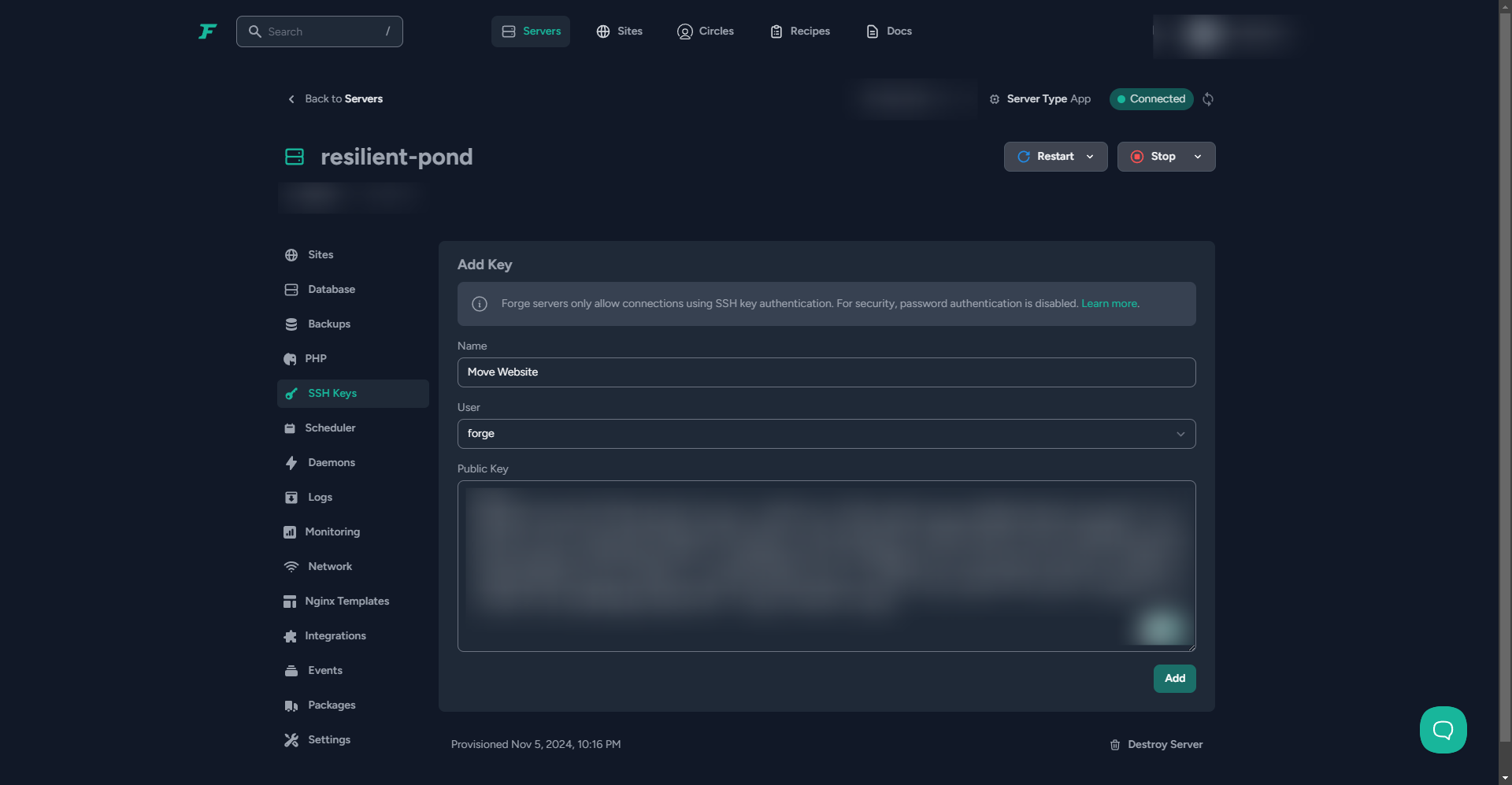Go to Recipes in top navigation
Screen dimensions: 1512x785
(800, 31)
